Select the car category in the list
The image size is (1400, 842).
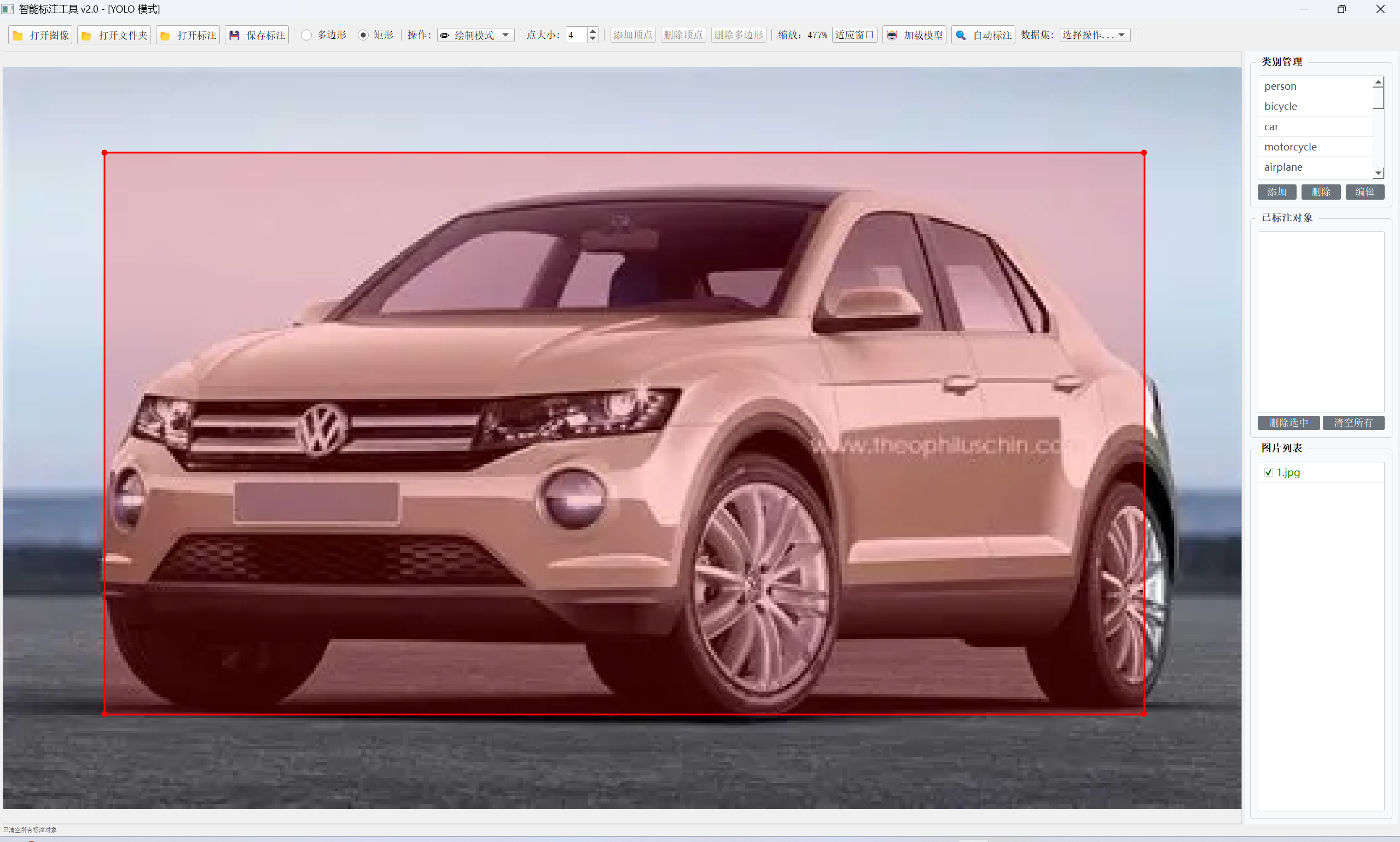click(x=1271, y=126)
